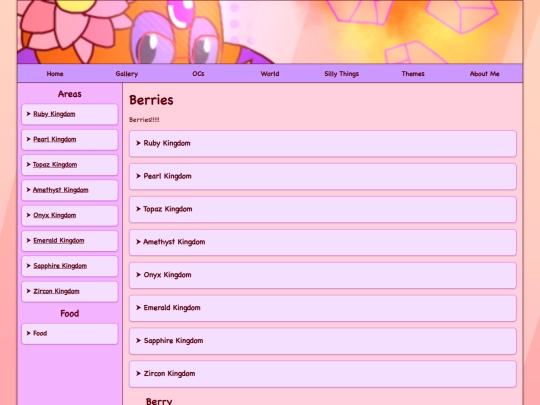Follow the Ruby Kingdom sidebar link
540x405 pixels.
[54, 114]
